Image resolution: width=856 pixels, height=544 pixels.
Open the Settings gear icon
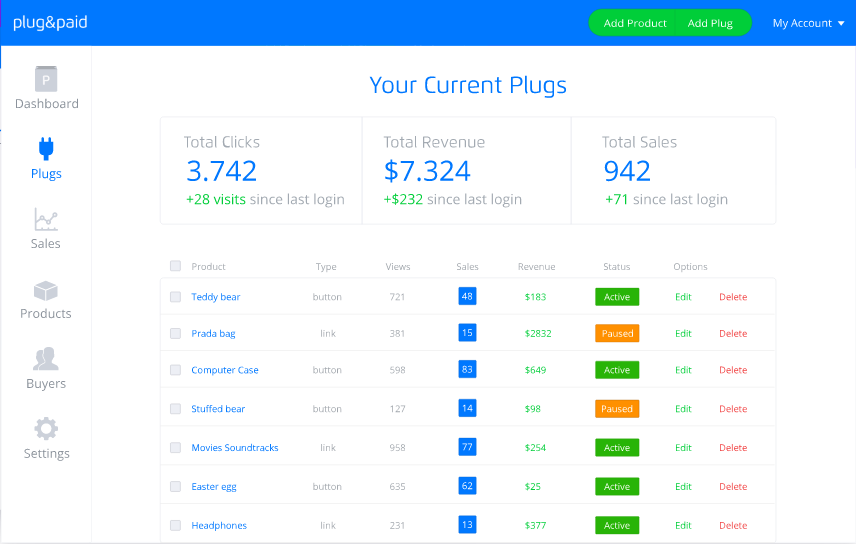click(46, 429)
